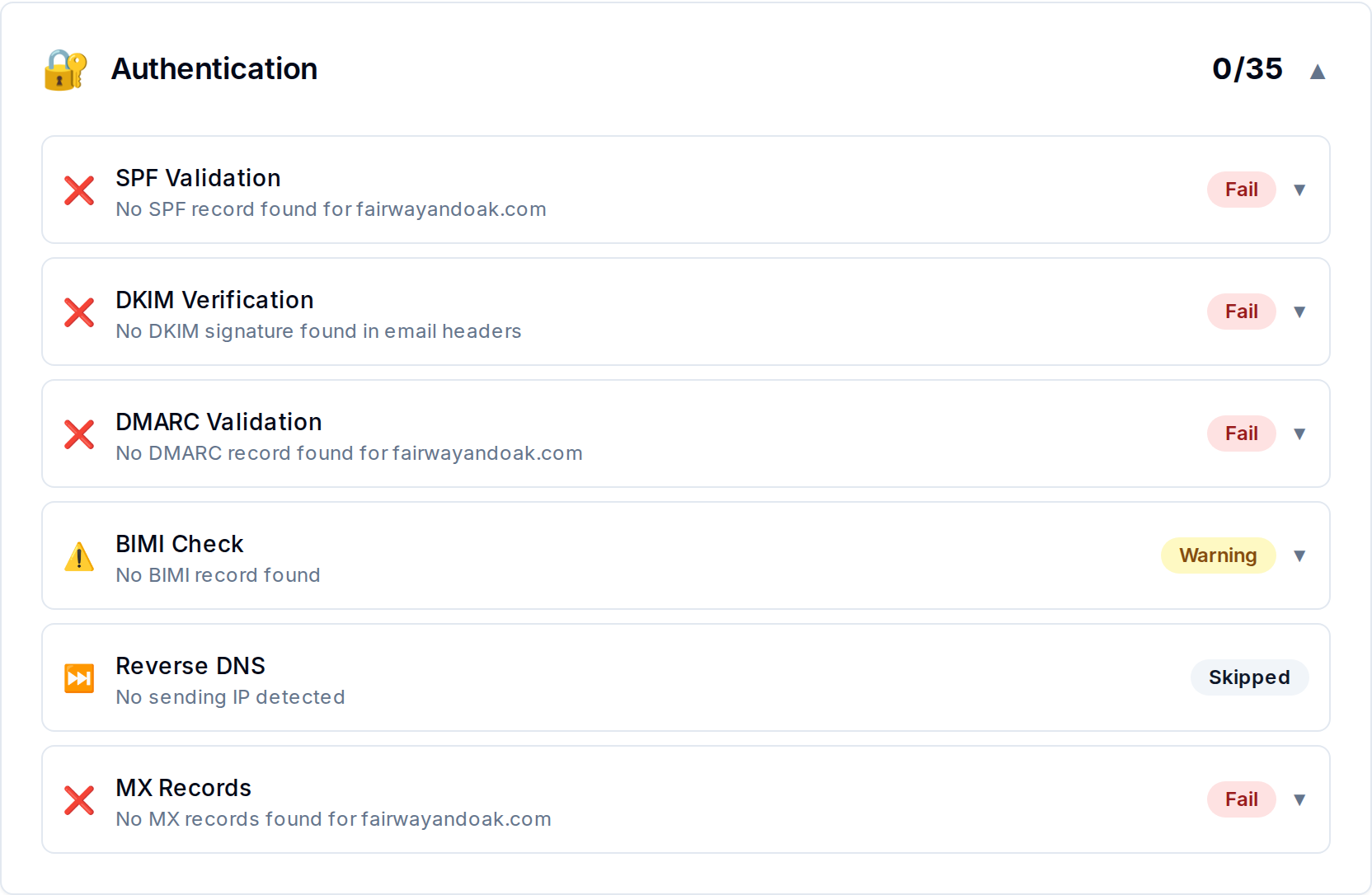This screenshot has width=1372, height=895.
Task: Click the Warning badge on BIMI Check
Action: (x=1218, y=555)
